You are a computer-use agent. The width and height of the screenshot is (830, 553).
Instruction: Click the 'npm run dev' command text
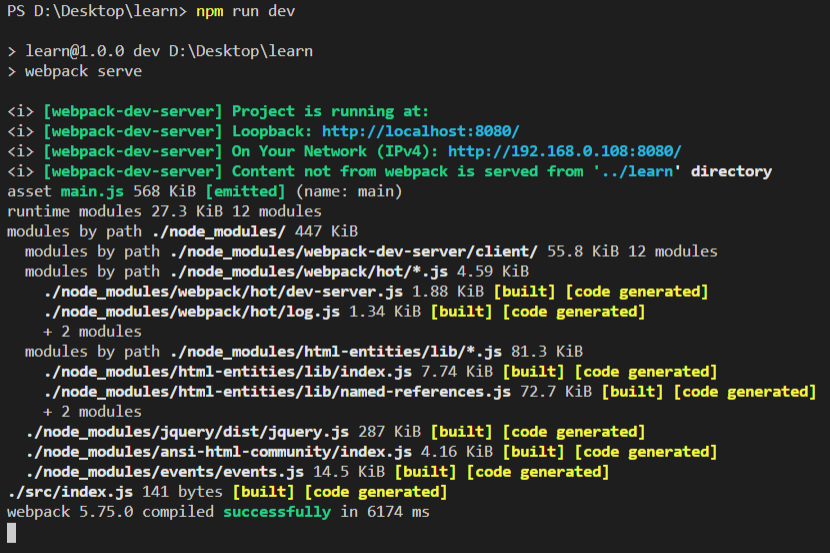tap(246, 11)
